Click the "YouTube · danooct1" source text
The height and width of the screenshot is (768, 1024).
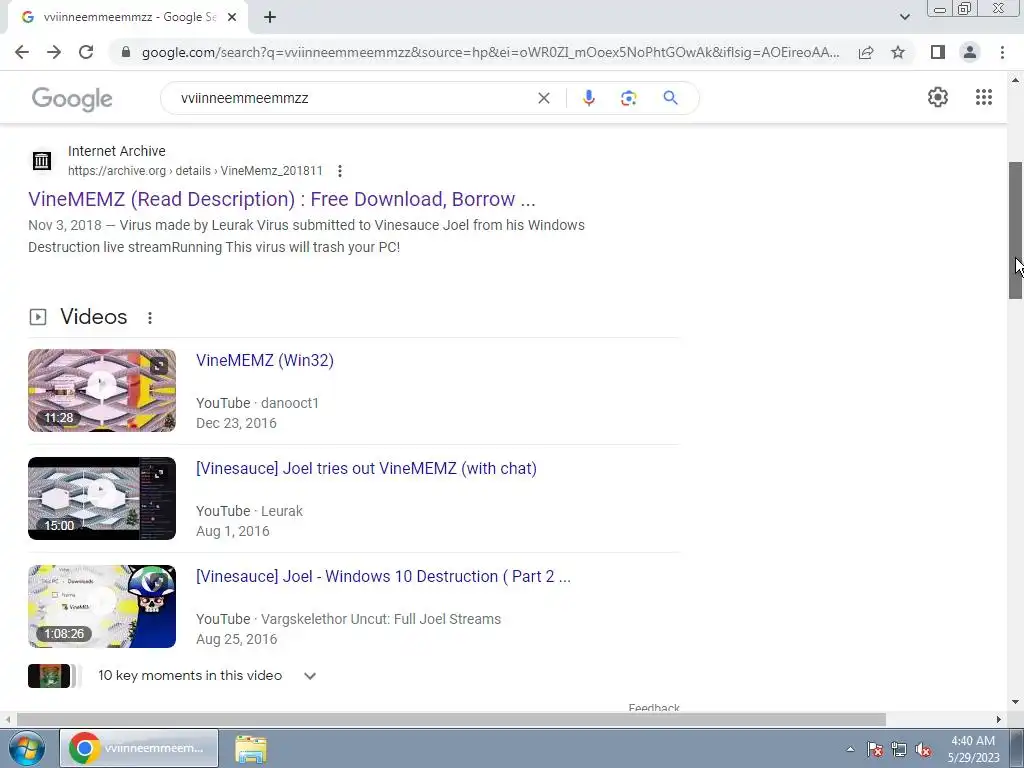pyautogui.click(x=257, y=403)
